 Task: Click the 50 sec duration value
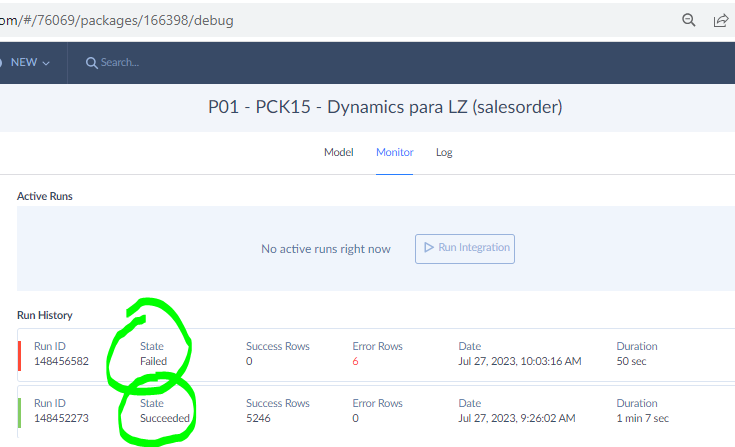pyautogui.click(x=631, y=361)
